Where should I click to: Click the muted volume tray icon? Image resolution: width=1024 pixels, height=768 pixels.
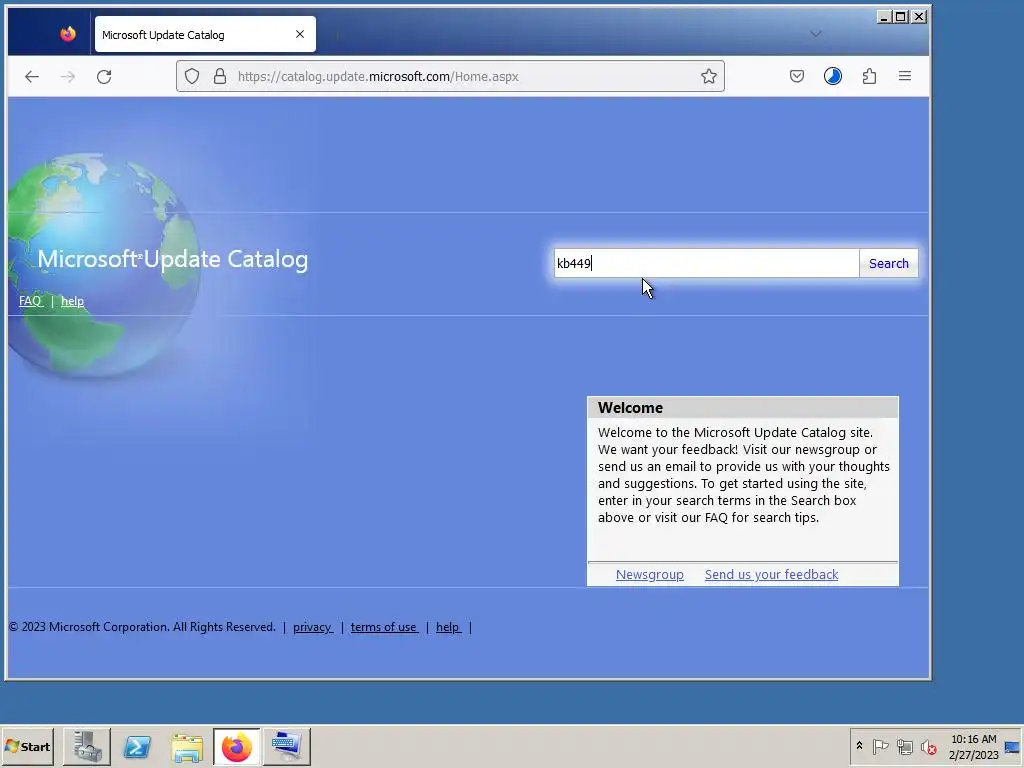point(929,746)
